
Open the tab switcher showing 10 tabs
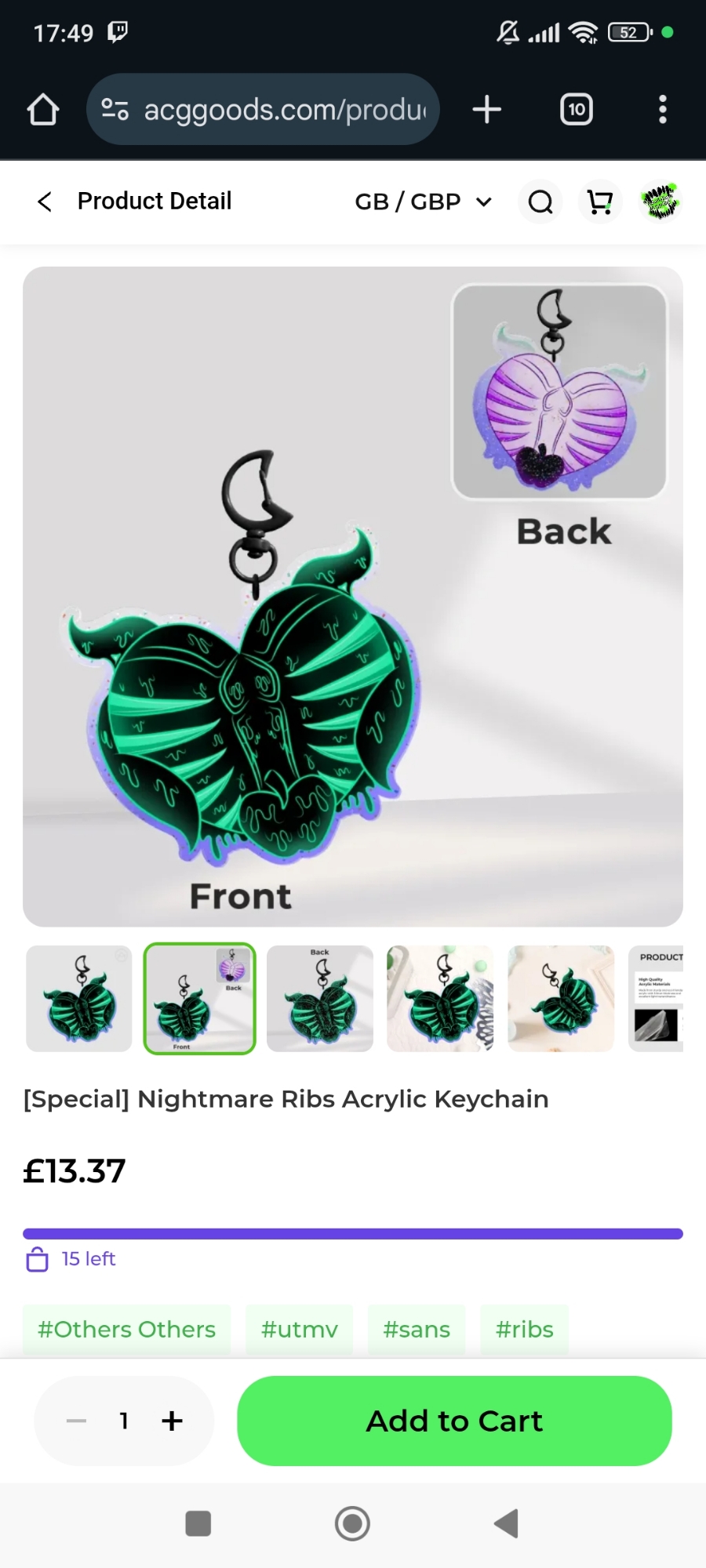577,110
